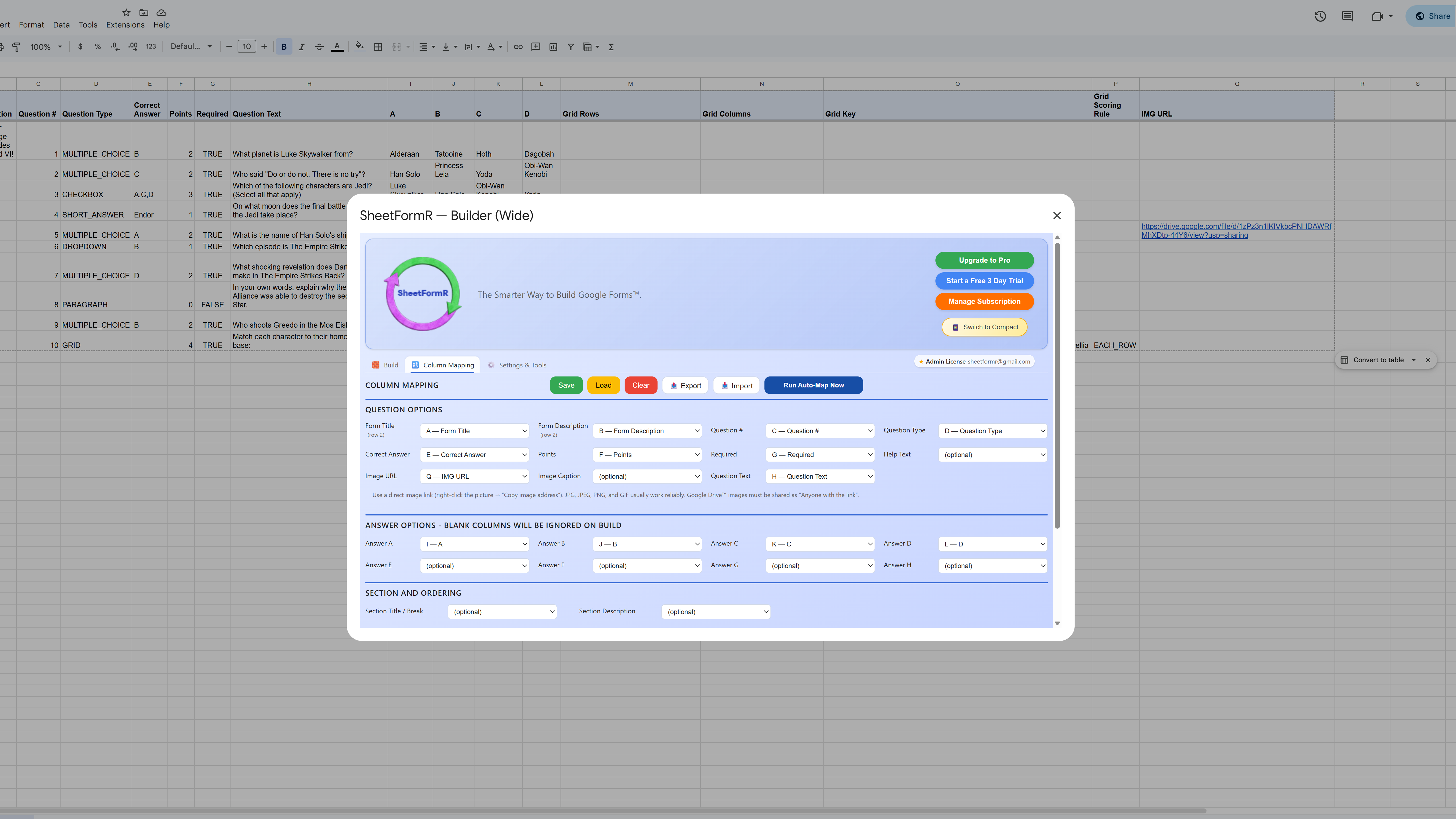Open the Extensions menu
This screenshot has height=819, width=1456.
pyautogui.click(x=125, y=25)
